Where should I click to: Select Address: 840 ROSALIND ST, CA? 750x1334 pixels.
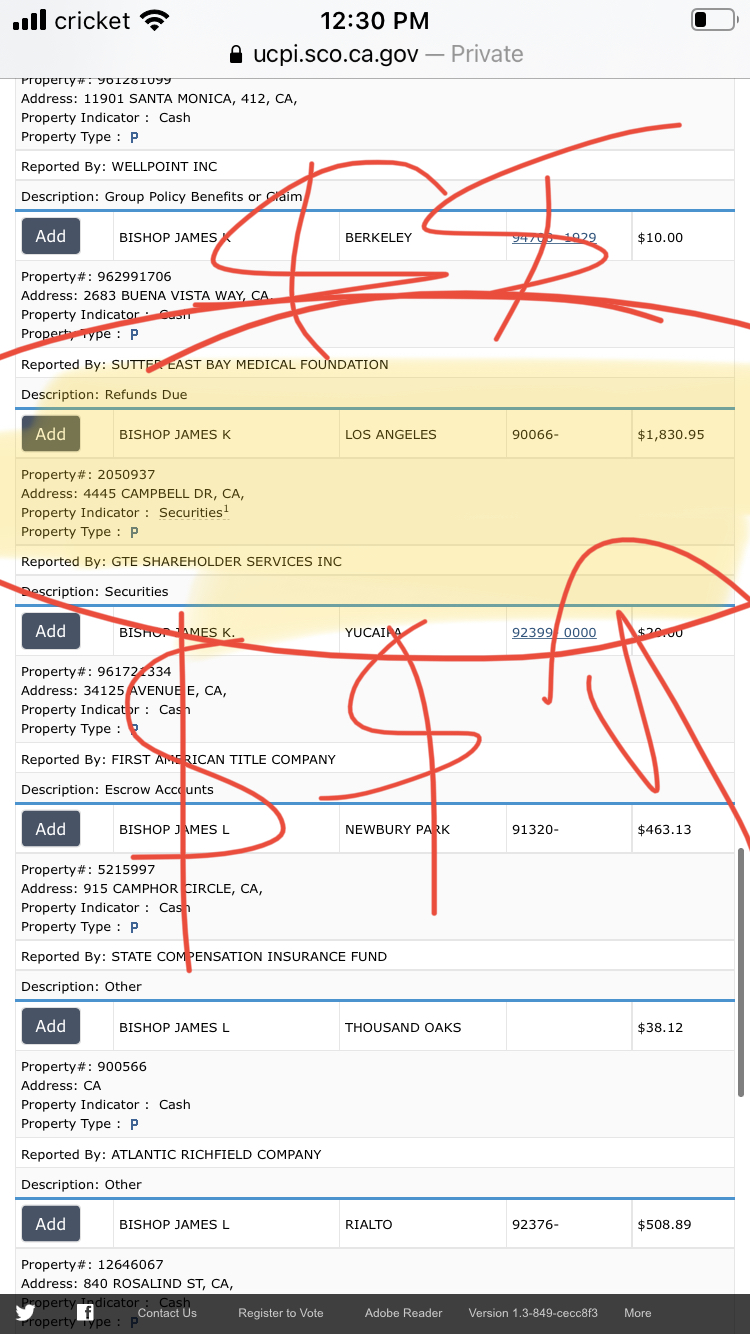(127, 1283)
